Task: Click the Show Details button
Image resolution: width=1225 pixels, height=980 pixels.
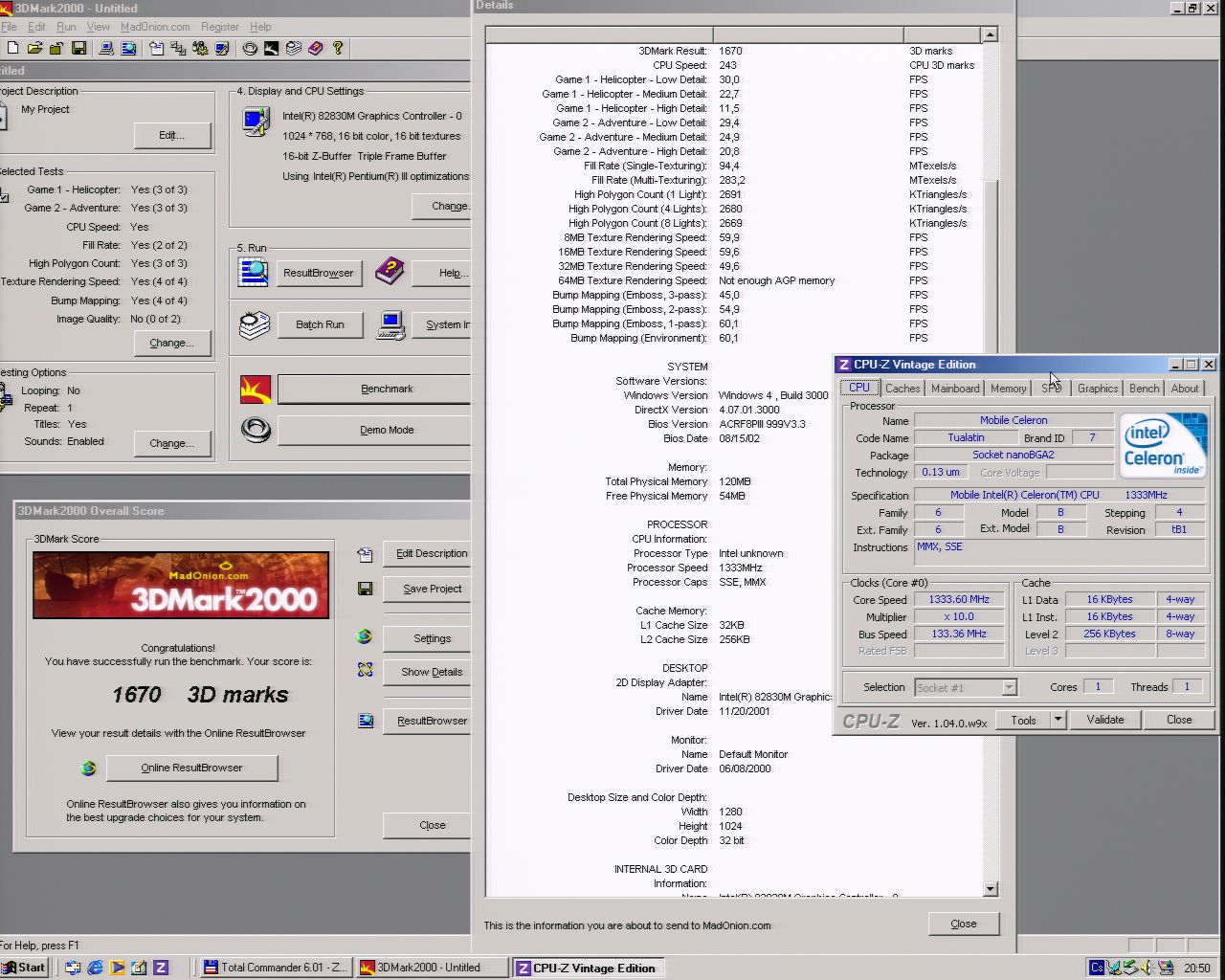Action: [432, 672]
